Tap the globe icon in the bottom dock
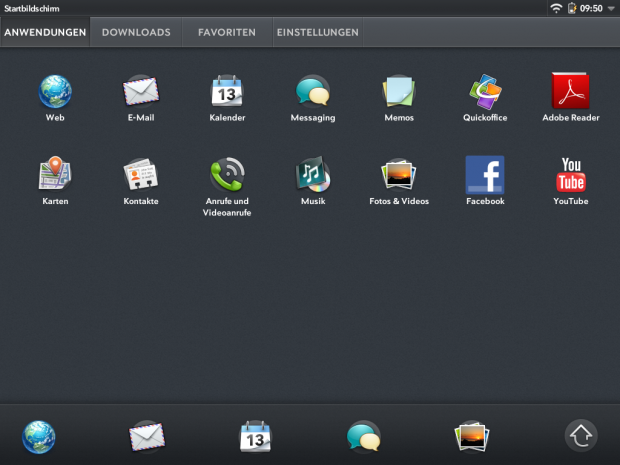The width and height of the screenshot is (620, 465). point(39,437)
